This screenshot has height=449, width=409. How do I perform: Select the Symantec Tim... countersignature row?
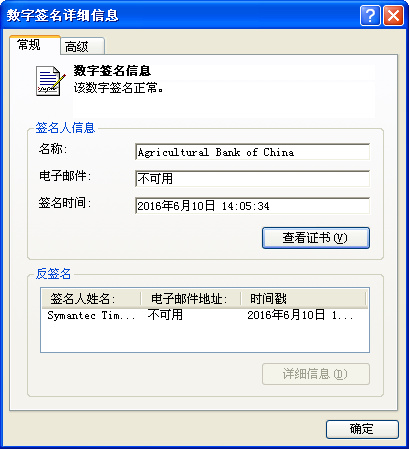tap(205, 315)
